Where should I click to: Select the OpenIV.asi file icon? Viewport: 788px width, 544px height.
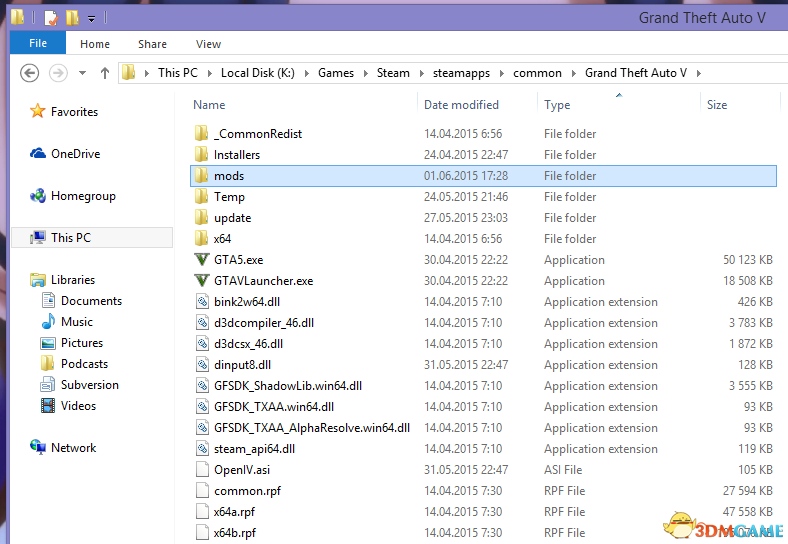[x=202, y=470]
